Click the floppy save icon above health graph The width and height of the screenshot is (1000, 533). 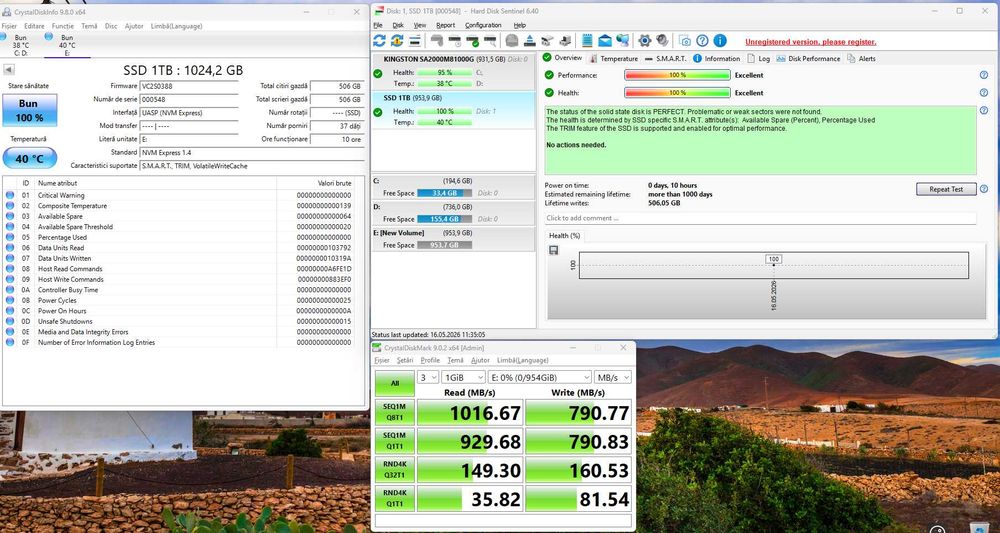point(554,250)
